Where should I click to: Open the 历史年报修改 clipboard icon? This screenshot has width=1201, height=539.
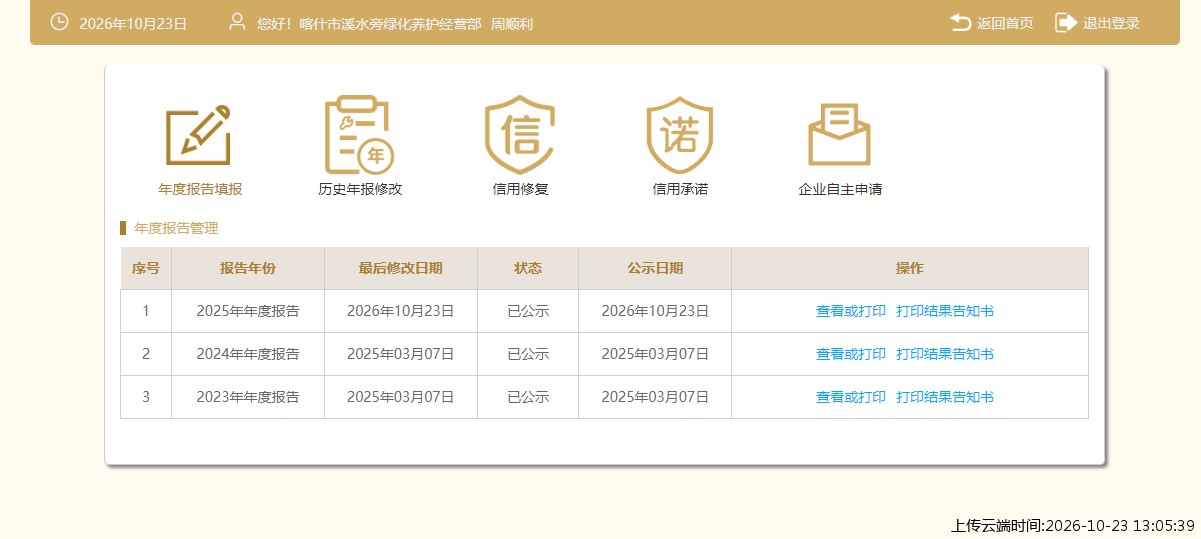click(x=359, y=134)
